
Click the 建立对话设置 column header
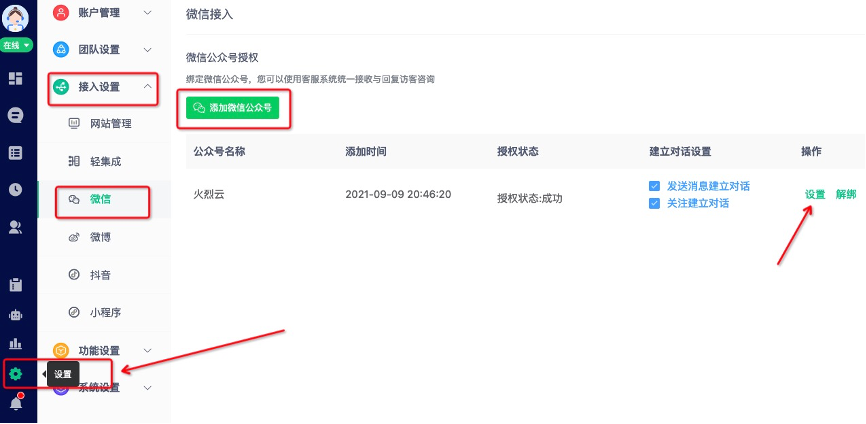[x=680, y=151]
